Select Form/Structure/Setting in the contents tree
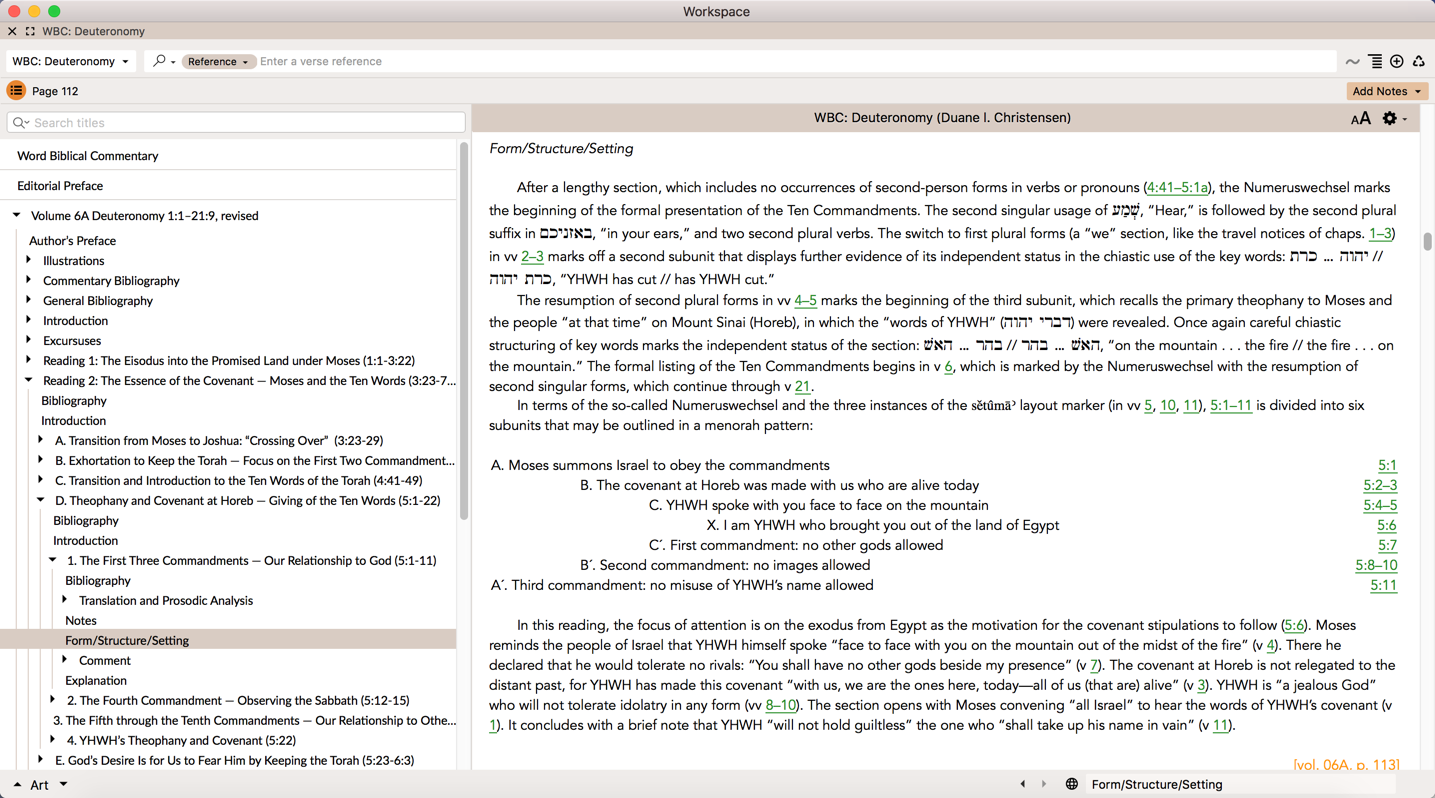This screenshot has width=1435, height=798. [x=228, y=641]
